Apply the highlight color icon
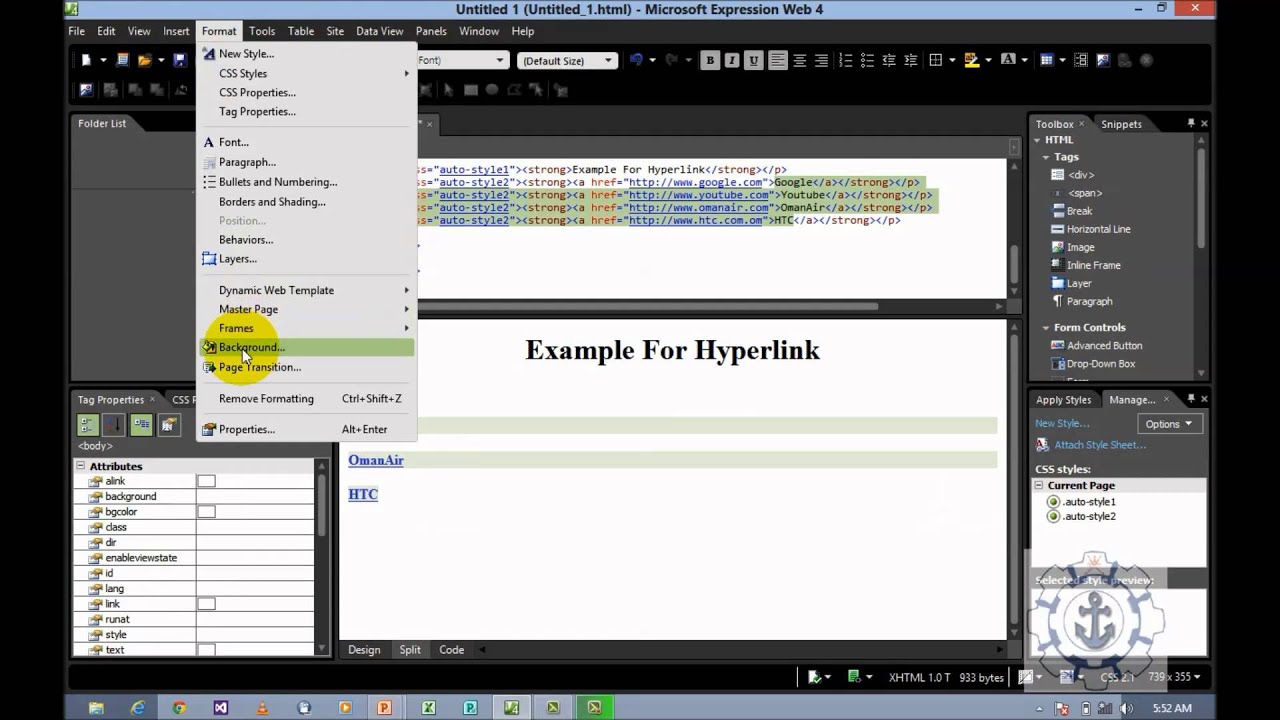Image resolution: width=1280 pixels, height=720 pixels. tap(971, 60)
